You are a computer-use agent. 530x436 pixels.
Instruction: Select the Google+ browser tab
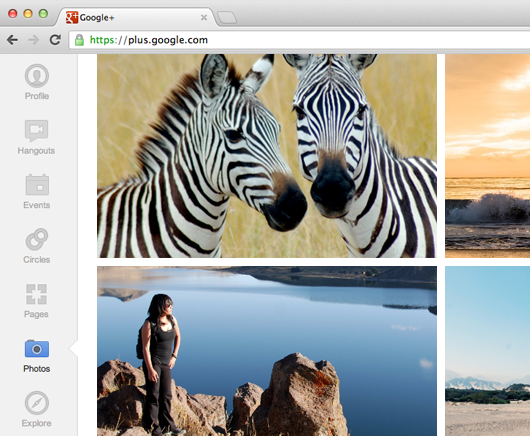tap(136, 17)
